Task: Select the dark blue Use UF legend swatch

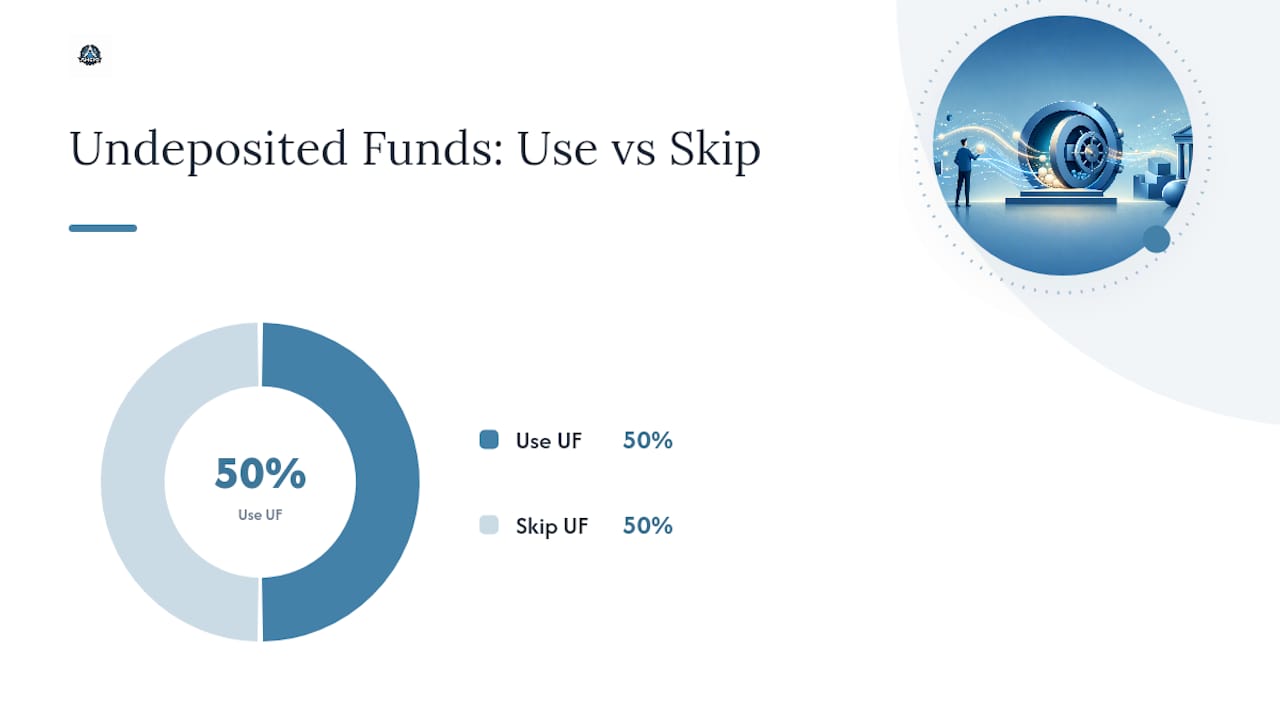Action: [489, 439]
